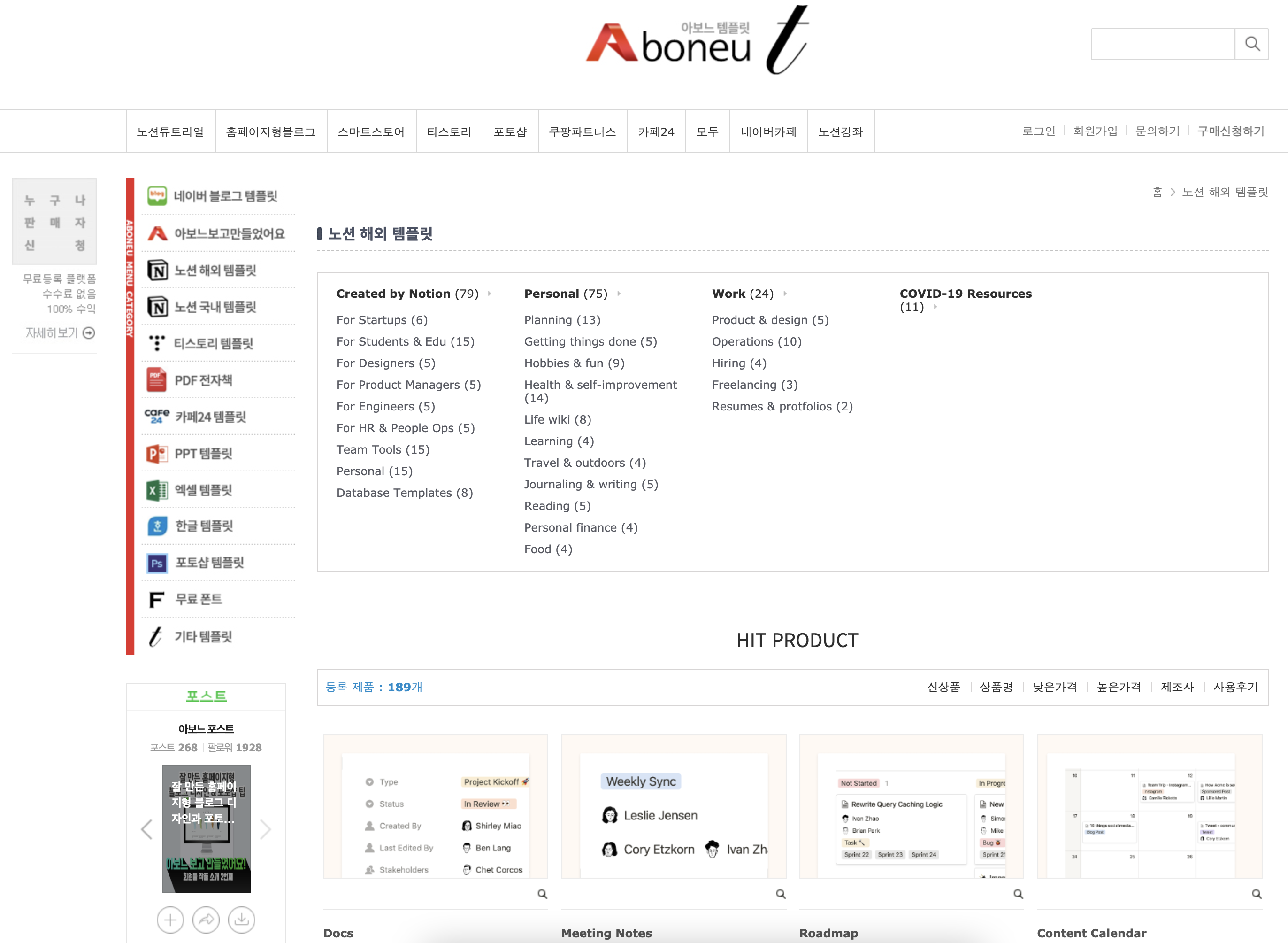Screen dimensions: 1288x943
Task: Open the Health & self-improvement (14) subcategory
Action: [x=601, y=391]
